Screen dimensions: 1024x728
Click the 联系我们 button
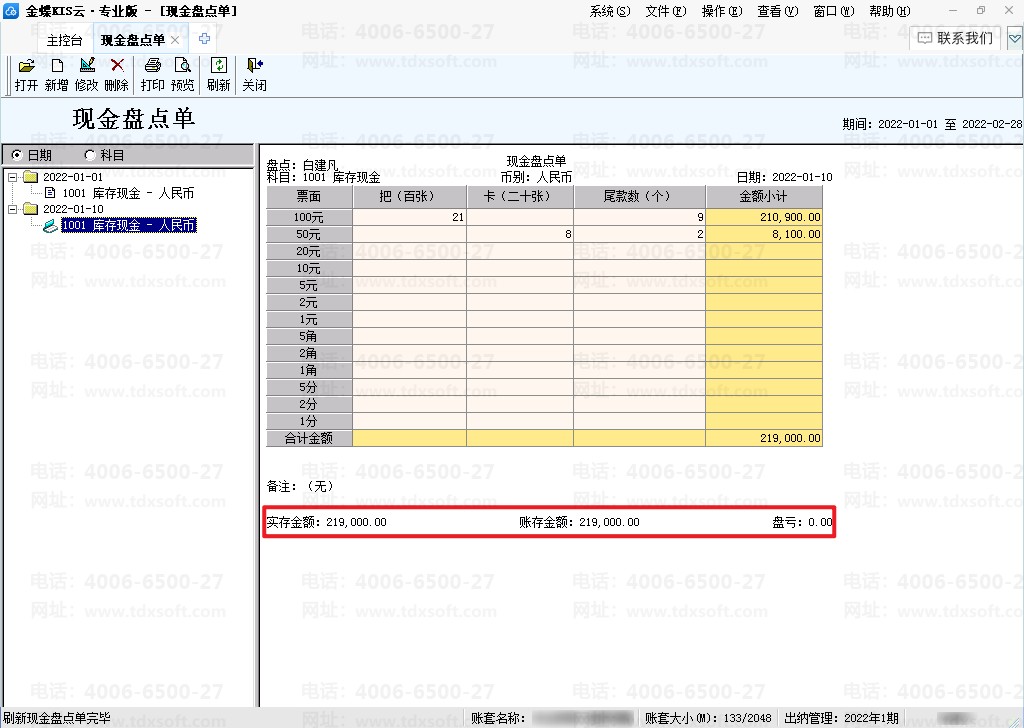click(x=955, y=39)
